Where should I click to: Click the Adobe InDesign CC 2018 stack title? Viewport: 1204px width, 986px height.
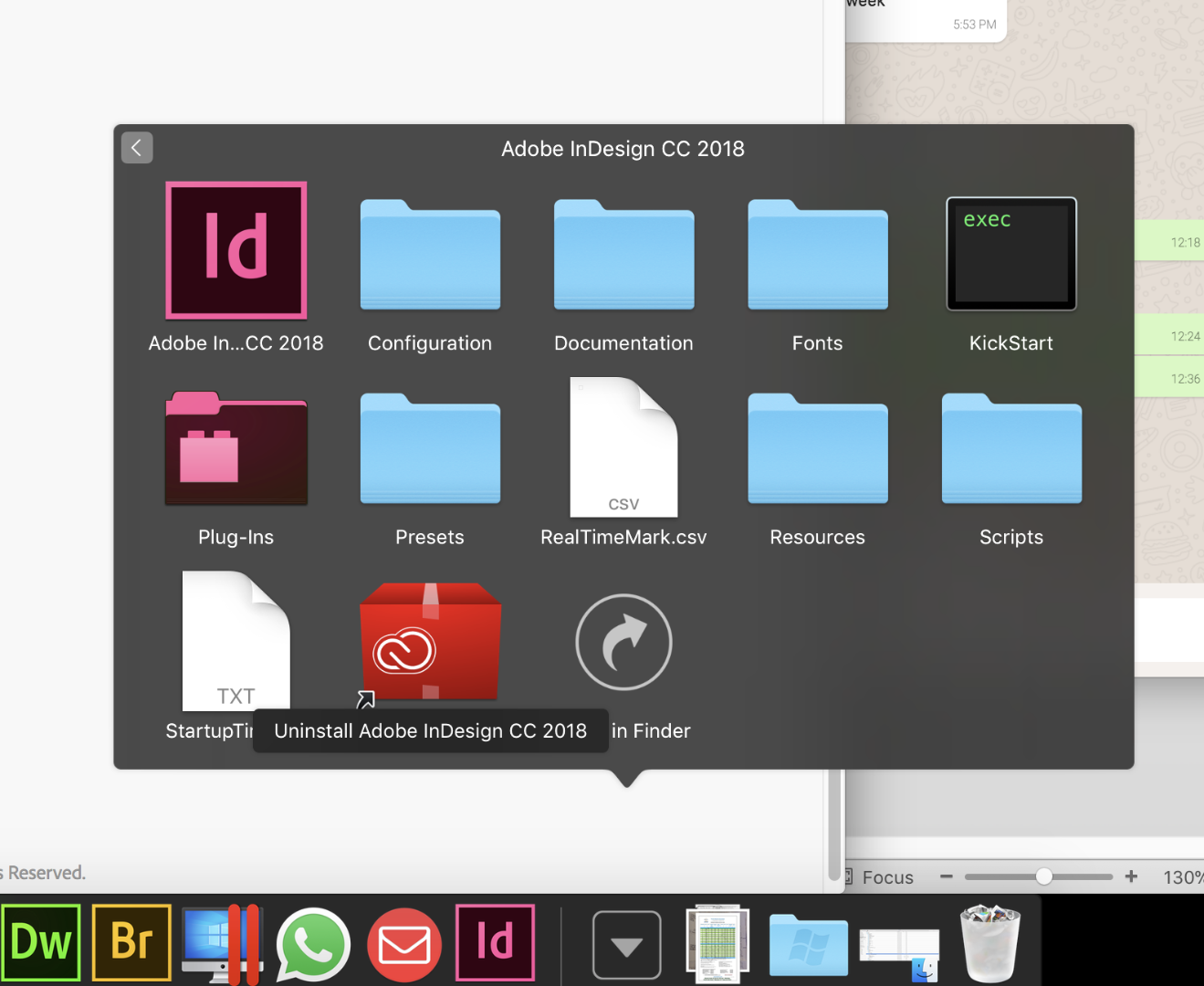tap(623, 149)
